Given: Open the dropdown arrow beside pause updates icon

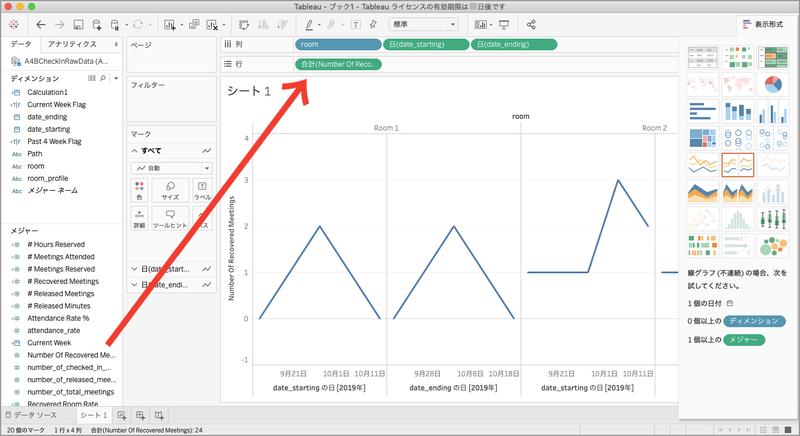Looking at the screenshot, I should [x=127, y=25].
